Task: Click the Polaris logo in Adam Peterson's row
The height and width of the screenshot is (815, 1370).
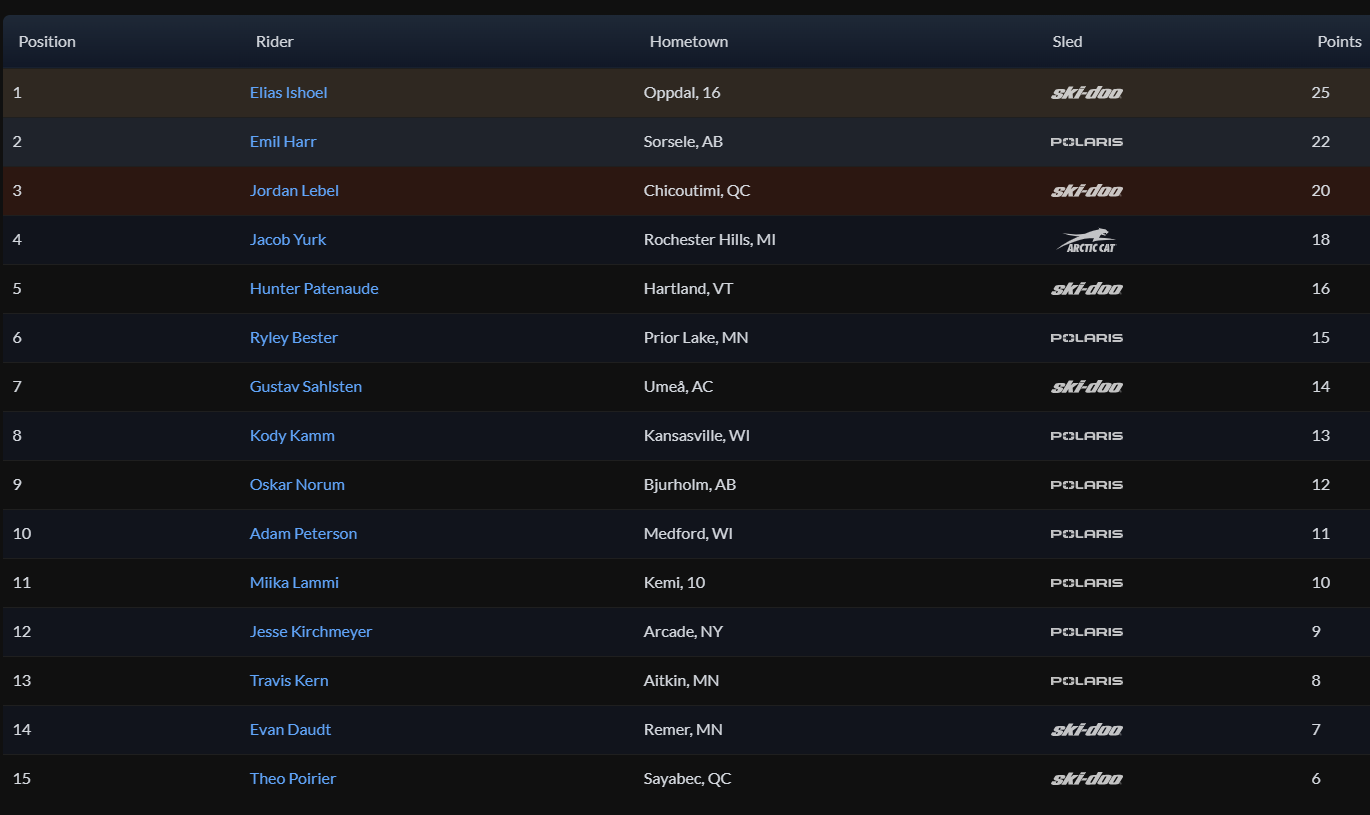Action: tap(1087, 534)
